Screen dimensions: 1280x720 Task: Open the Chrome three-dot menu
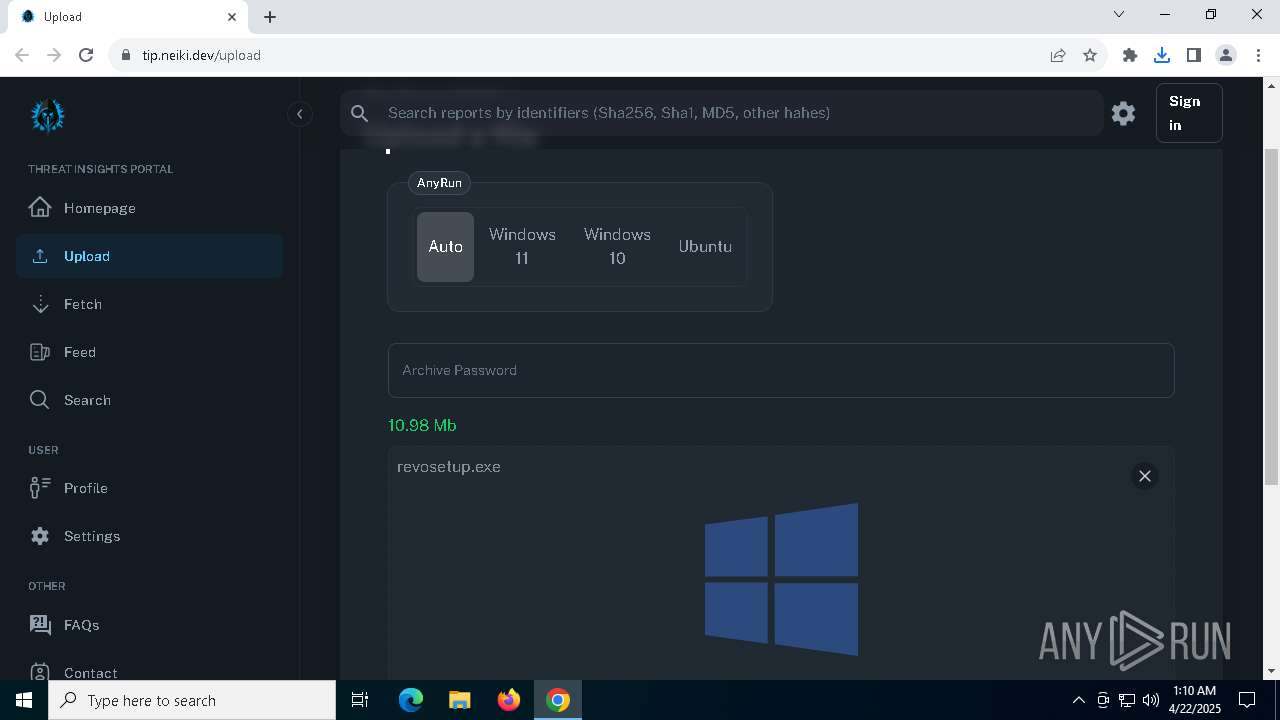pos(1258,55)
